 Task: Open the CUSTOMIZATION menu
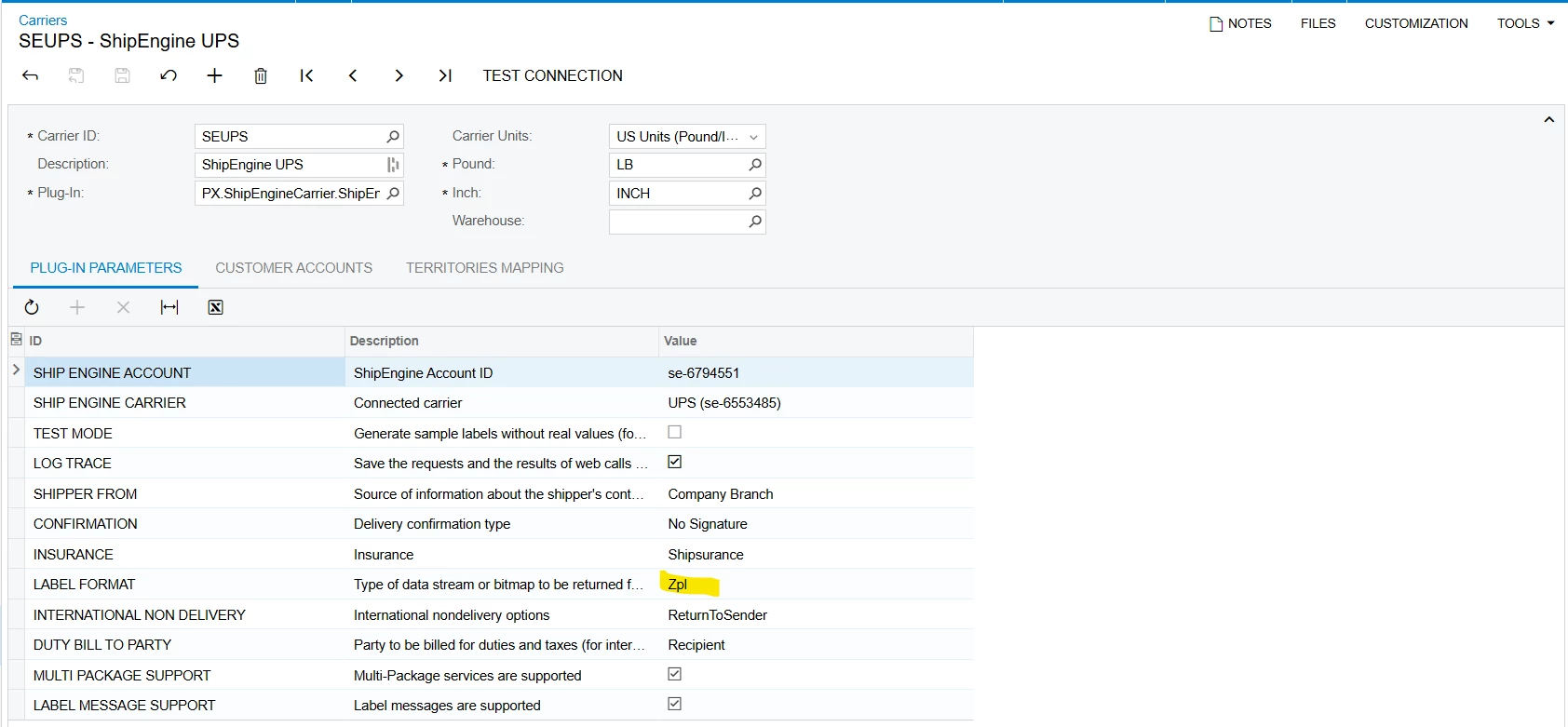tap(1416, 23)
